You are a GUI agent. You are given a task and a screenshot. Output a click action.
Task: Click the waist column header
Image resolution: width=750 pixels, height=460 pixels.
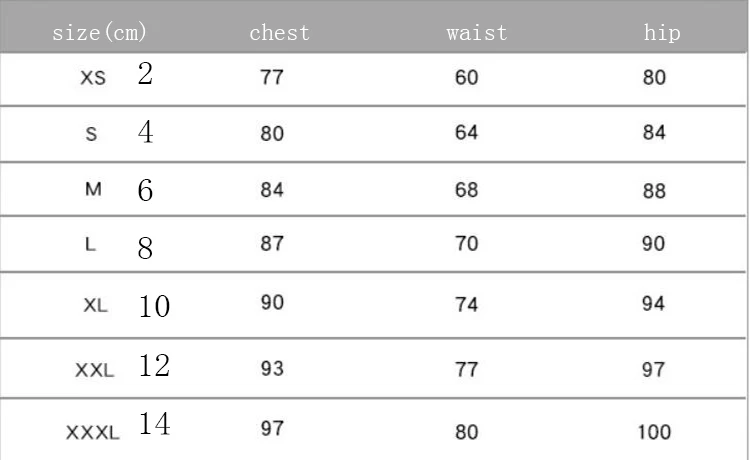tap(476, 32)
